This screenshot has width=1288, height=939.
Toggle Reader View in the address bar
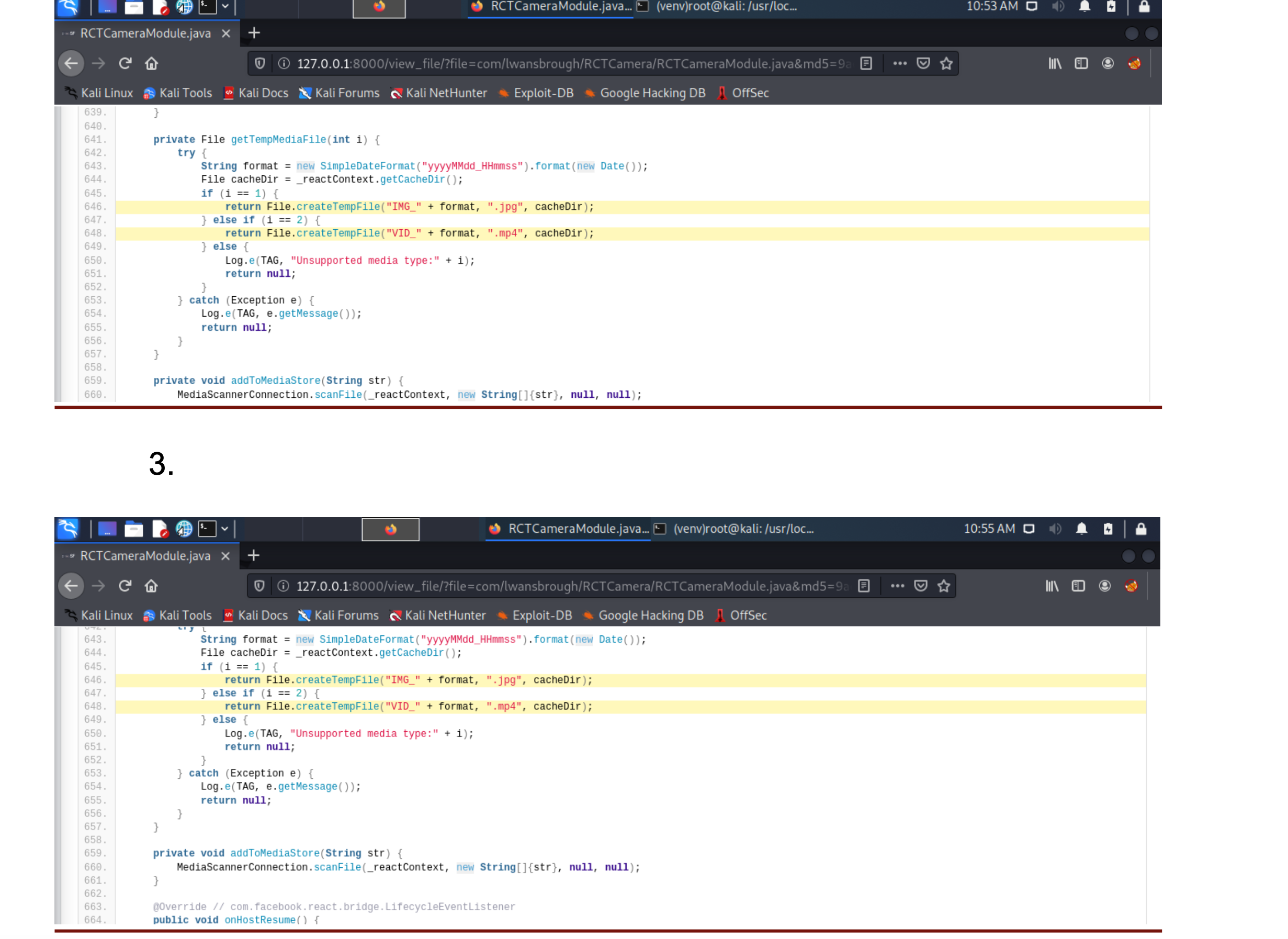coord(866,64)
